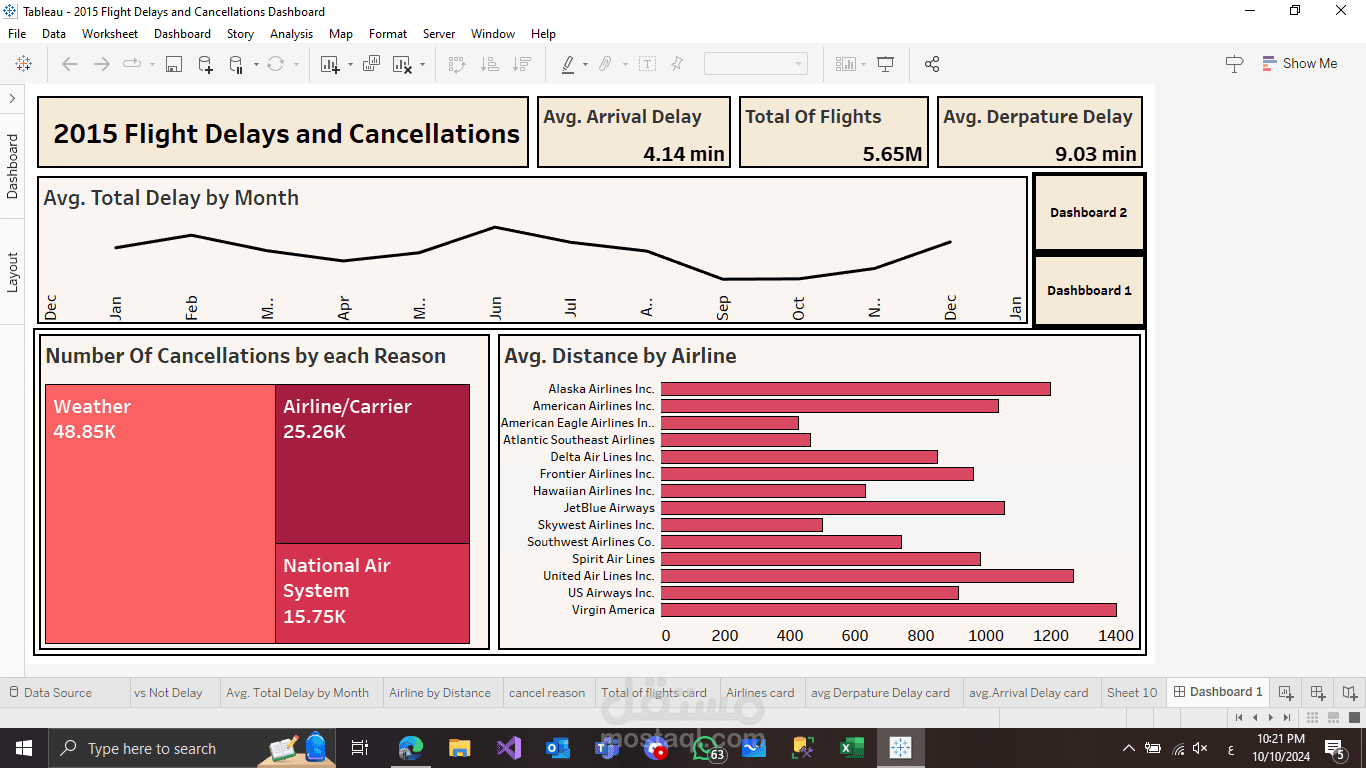Open the Clear Sheet dropdown arrow

(x=422, y=65)
